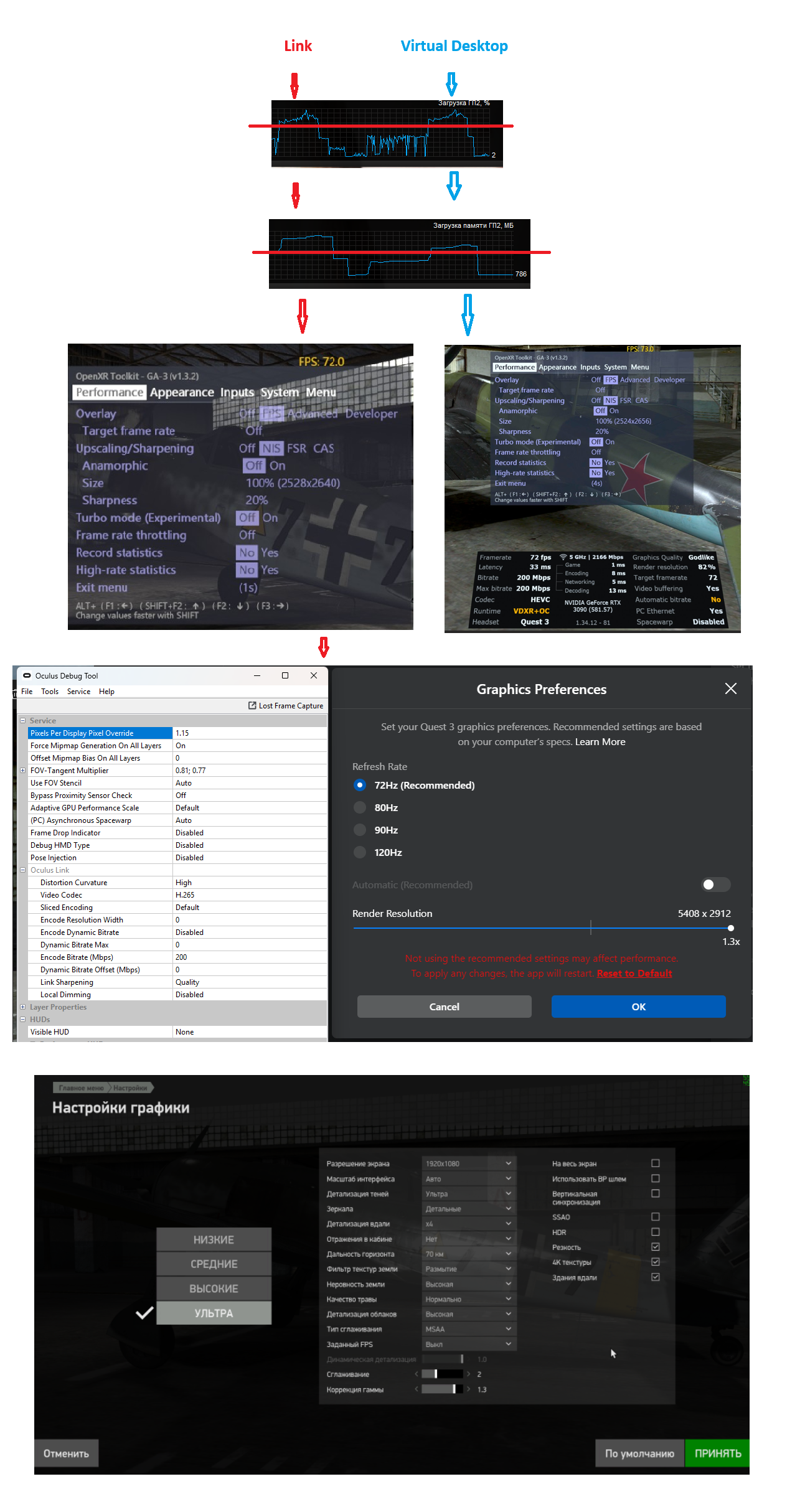
Task: Select the 90Hz refresh rate option
Action: (x=360, y=830)
